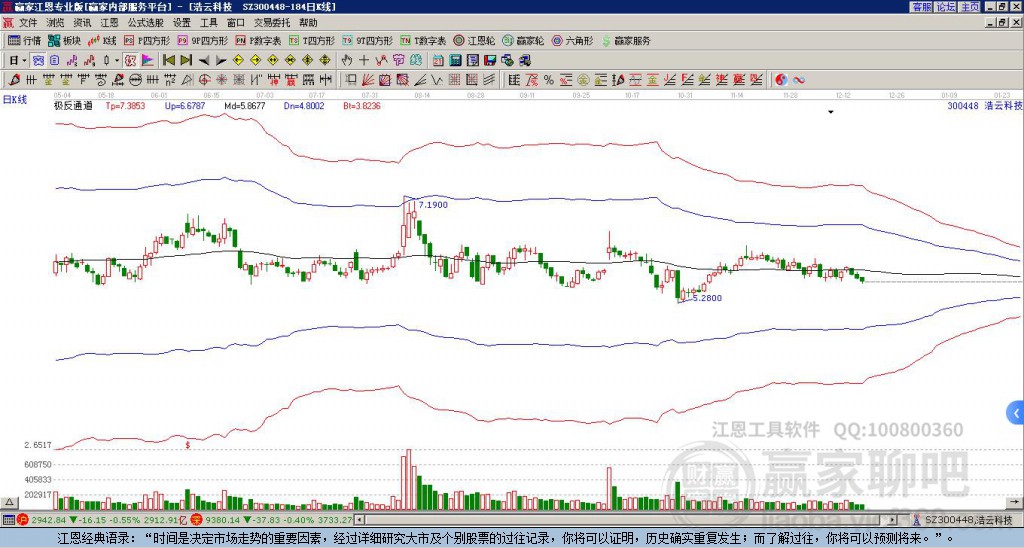Open the 板块 sector view
Viewport: 1024px width, 548px height.
[64, 40]
